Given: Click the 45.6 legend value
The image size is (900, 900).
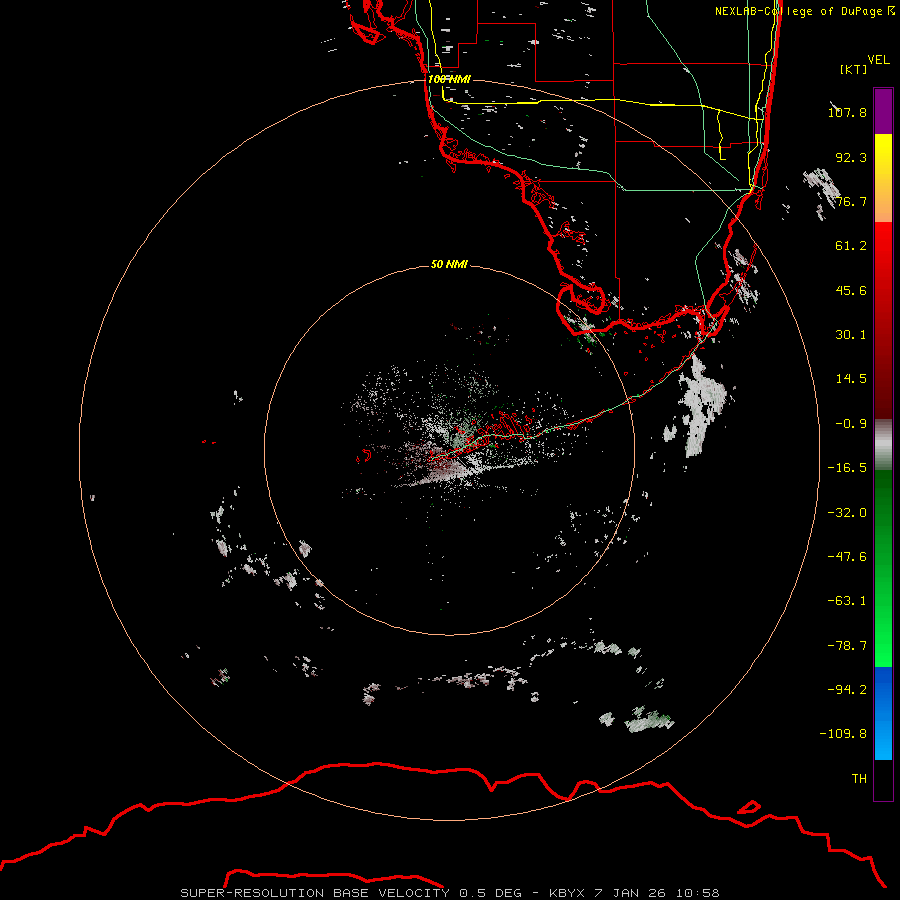Looking at the screenshot, I should [x=851, y=290].
